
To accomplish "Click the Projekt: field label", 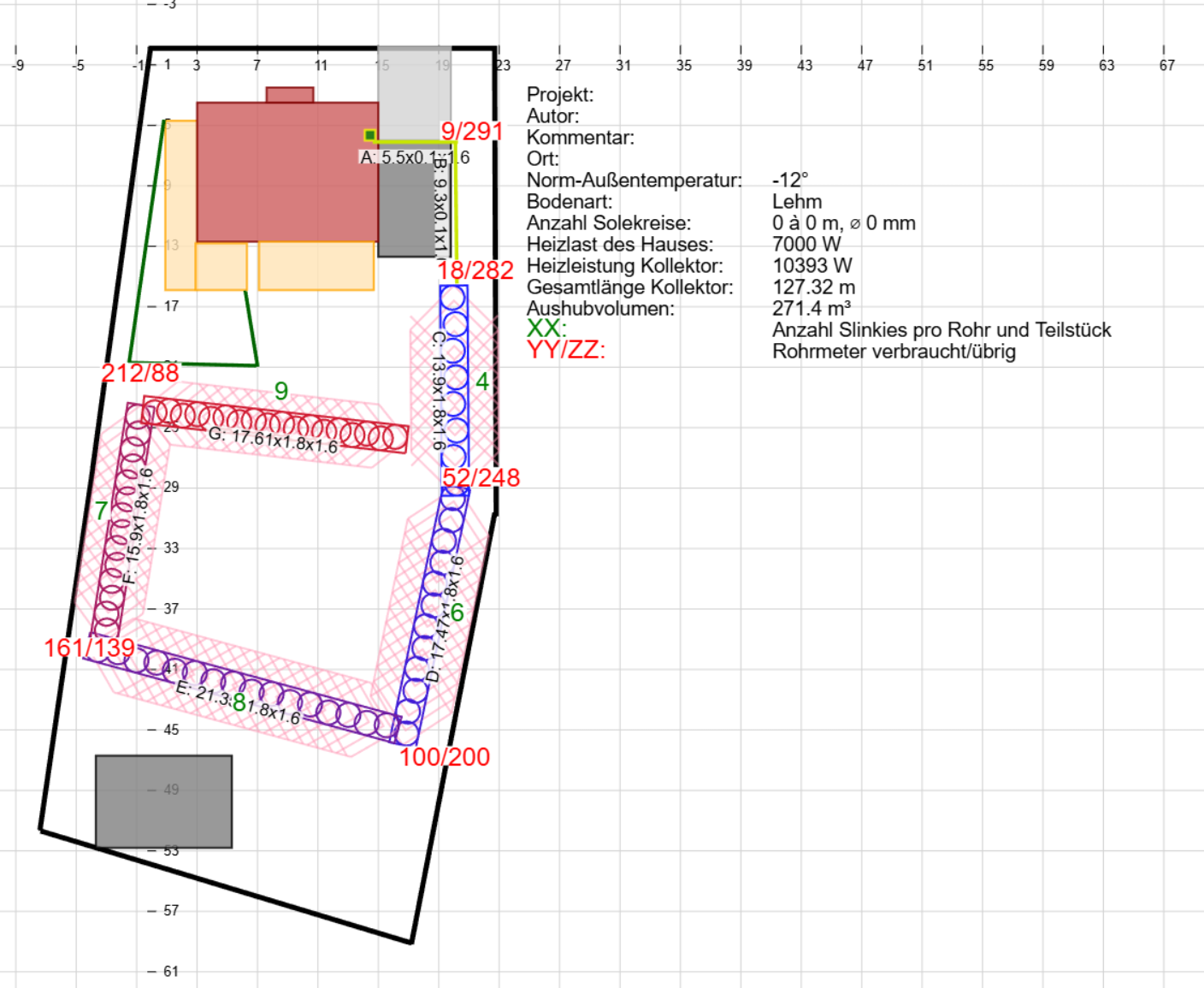I will click(x=559, y=95).
